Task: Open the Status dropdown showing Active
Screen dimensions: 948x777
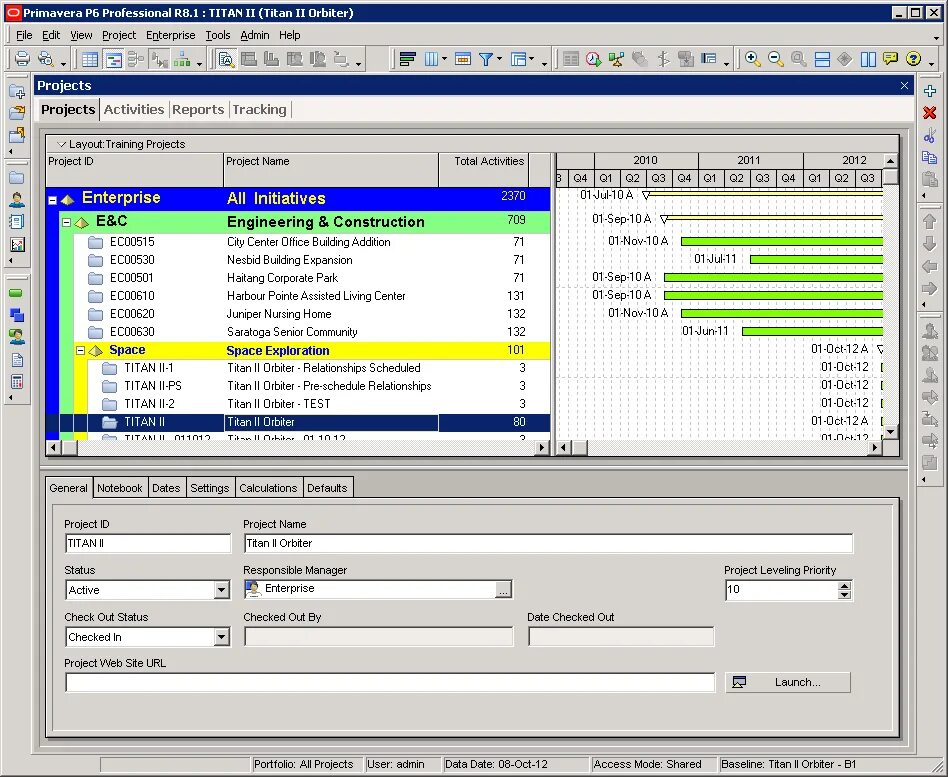Action: click(x=221, y=590)
